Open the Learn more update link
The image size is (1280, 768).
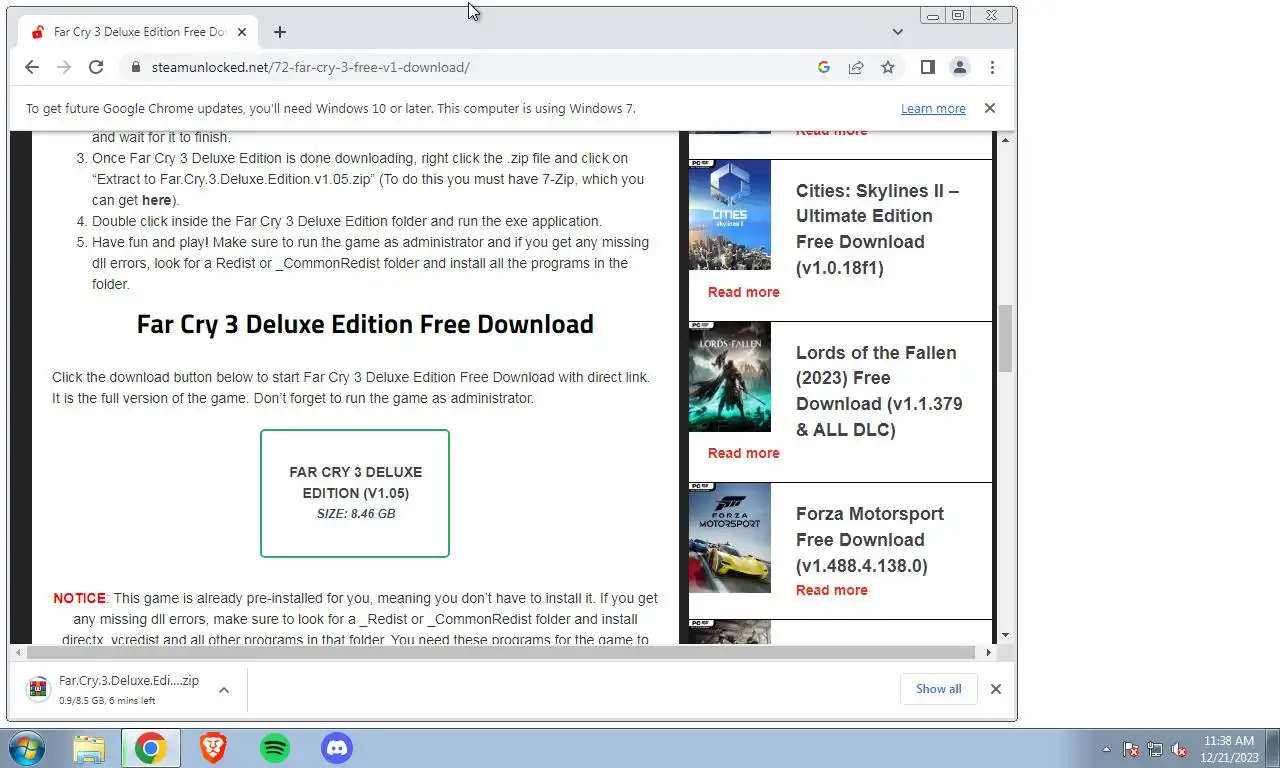[x=933, y=108]
